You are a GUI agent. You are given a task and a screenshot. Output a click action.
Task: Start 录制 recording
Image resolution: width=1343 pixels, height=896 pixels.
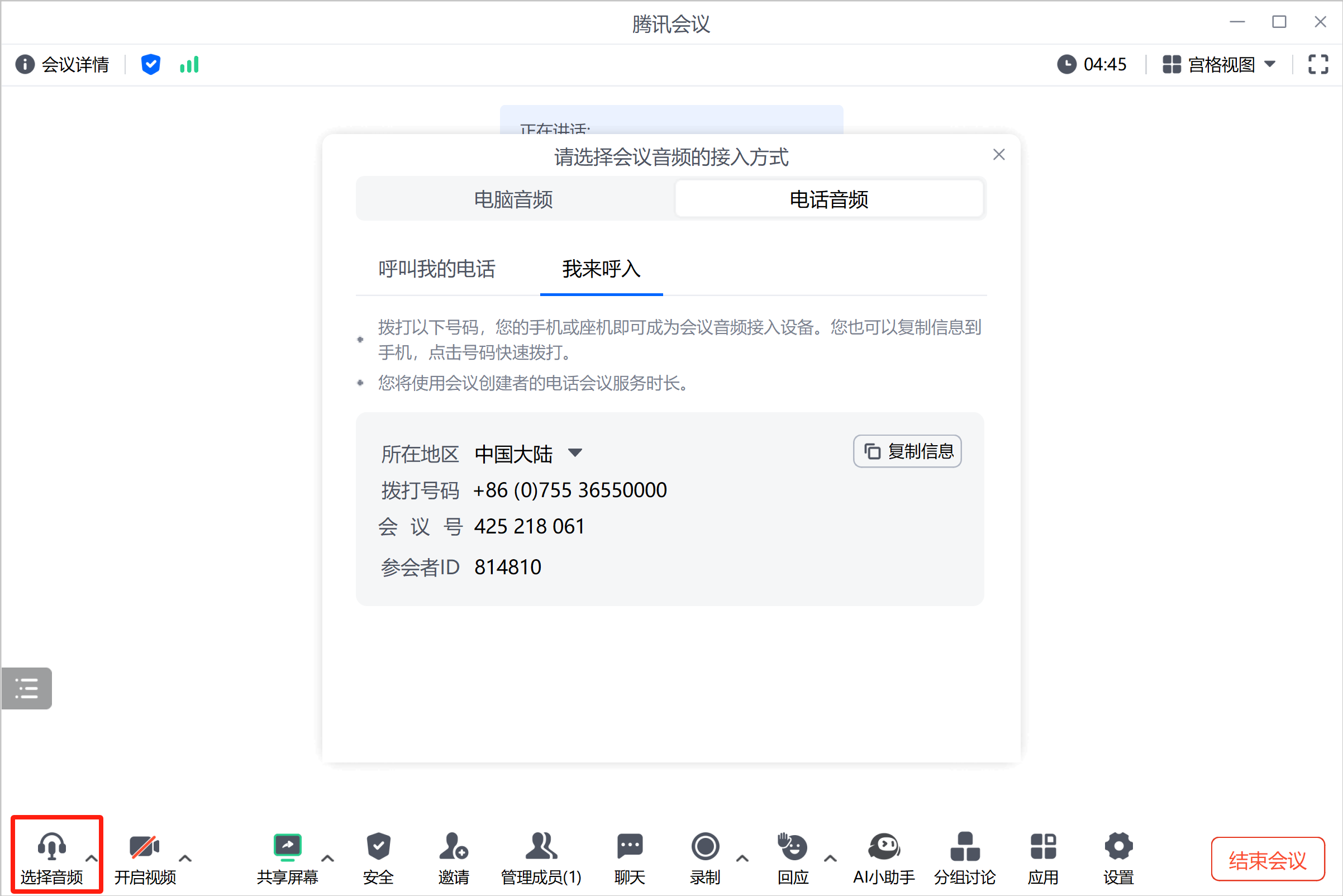tap(705, 859)
